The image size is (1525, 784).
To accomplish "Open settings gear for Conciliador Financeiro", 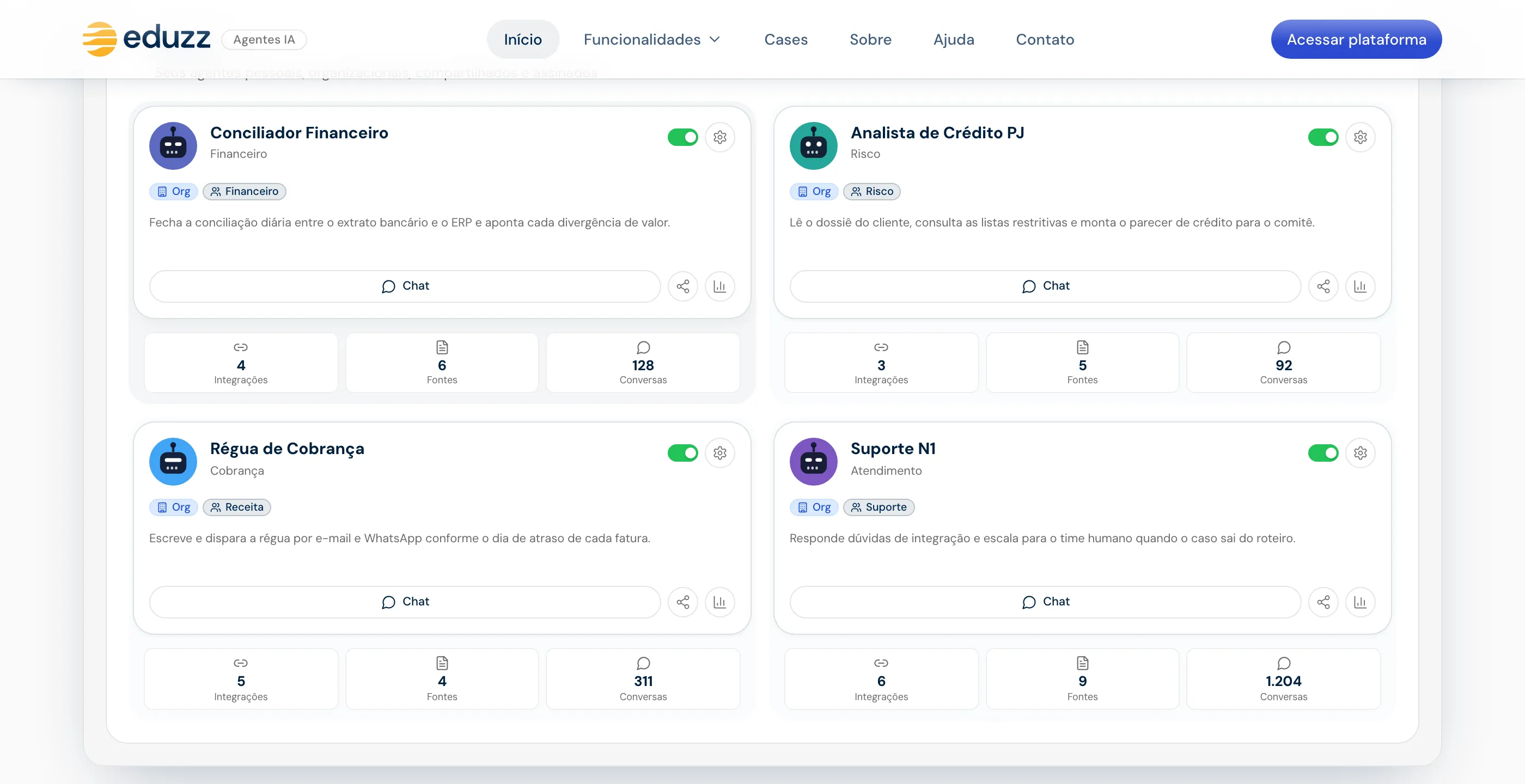I will (x=719, y=137).
